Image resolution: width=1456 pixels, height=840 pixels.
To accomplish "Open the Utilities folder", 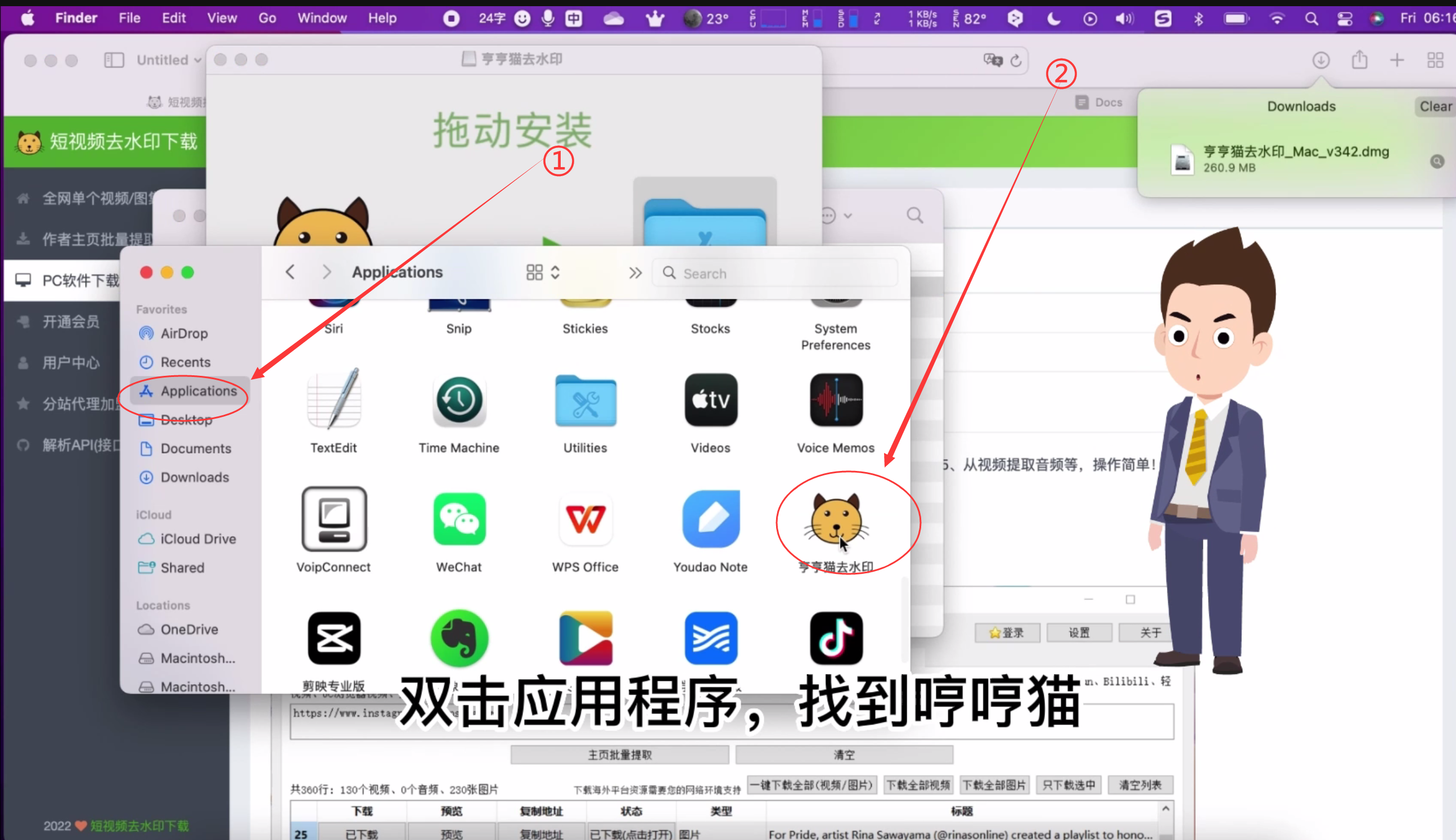I will pyautogui.click(x=585, y=401).
